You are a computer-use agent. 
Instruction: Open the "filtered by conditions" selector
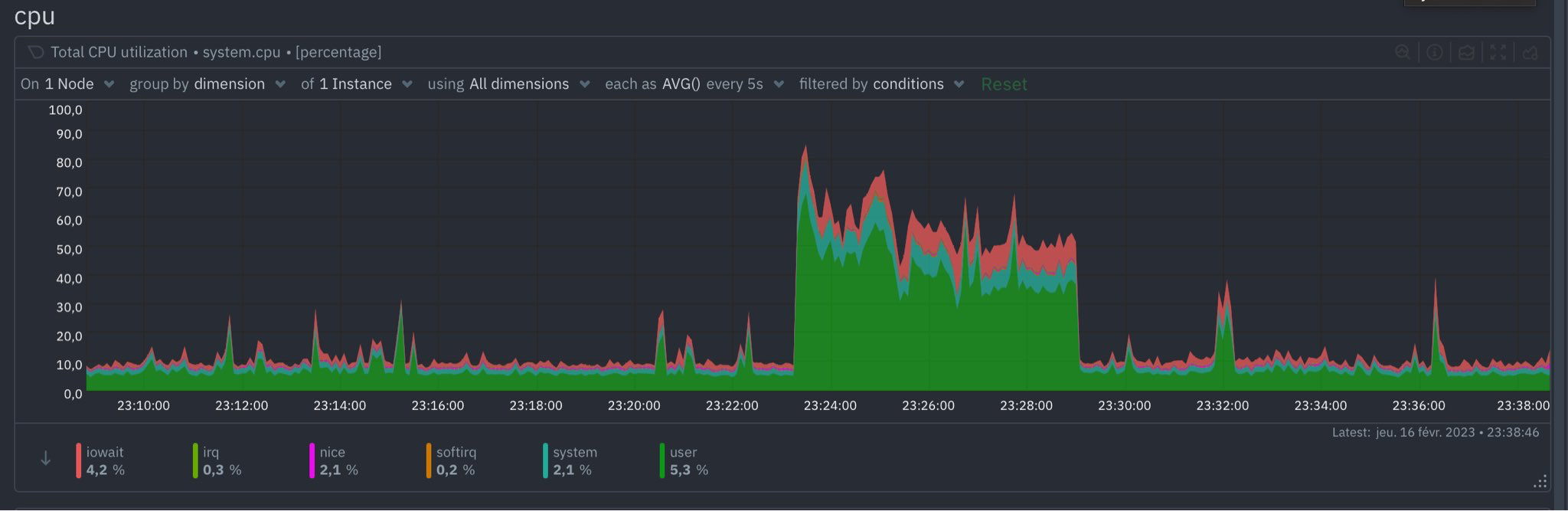point(880,84)
